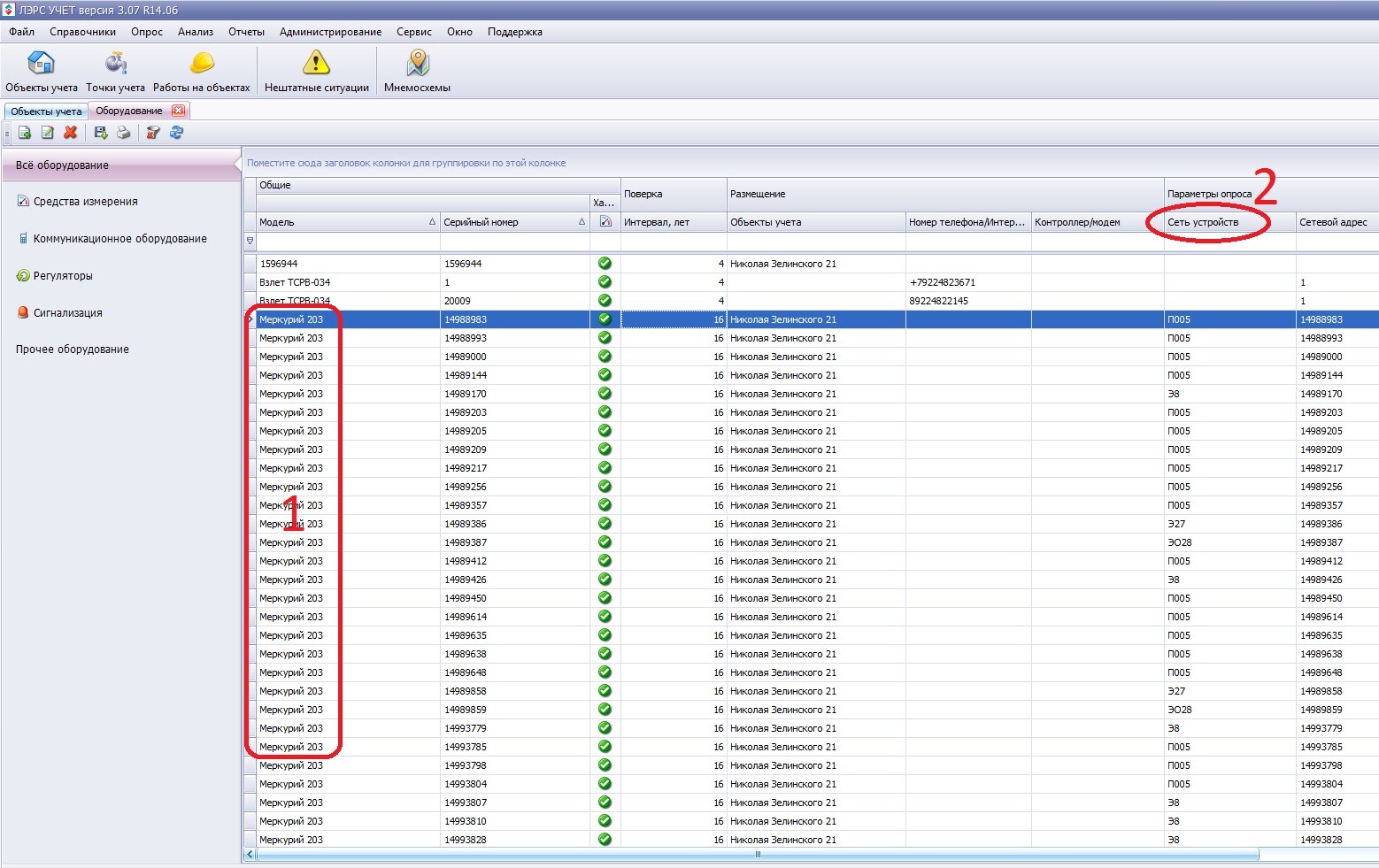The image size is (1379, 868).
Task: Click status icon for serial 20009
Action: click(605, 301)
